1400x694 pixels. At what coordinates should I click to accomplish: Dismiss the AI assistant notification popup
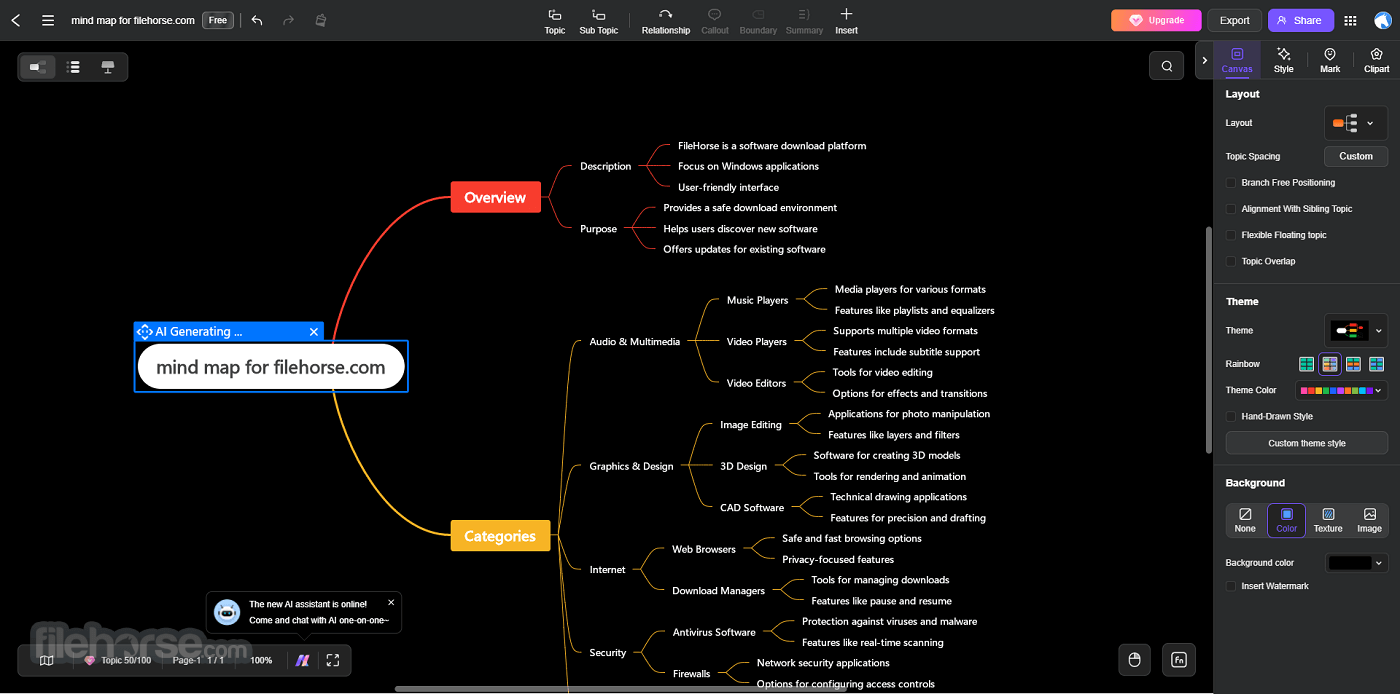tap(391, 602)
